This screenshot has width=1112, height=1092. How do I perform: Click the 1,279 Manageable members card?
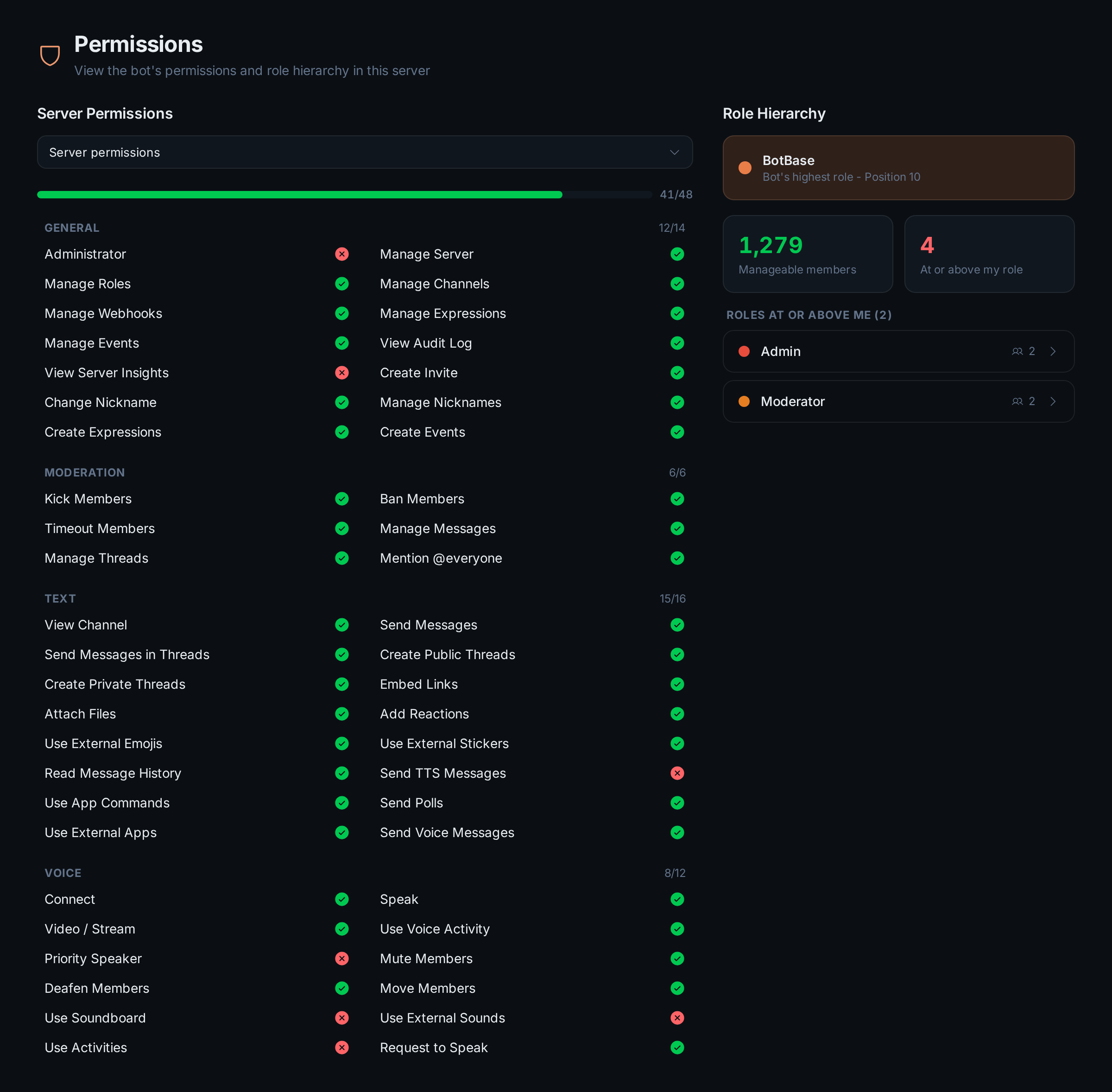click(808, 254)
